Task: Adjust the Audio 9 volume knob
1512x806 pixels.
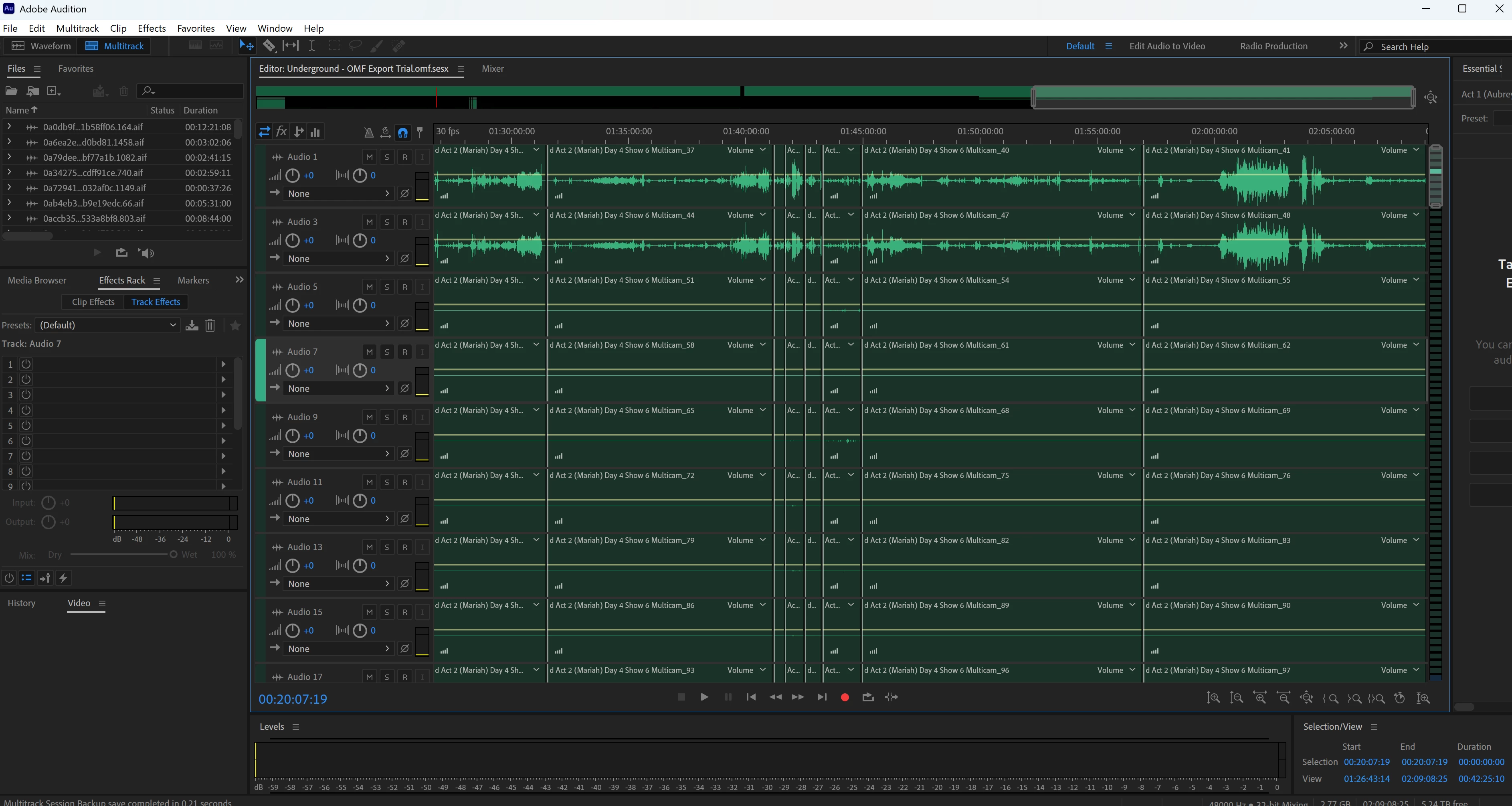Action: [x=292, y=435]
